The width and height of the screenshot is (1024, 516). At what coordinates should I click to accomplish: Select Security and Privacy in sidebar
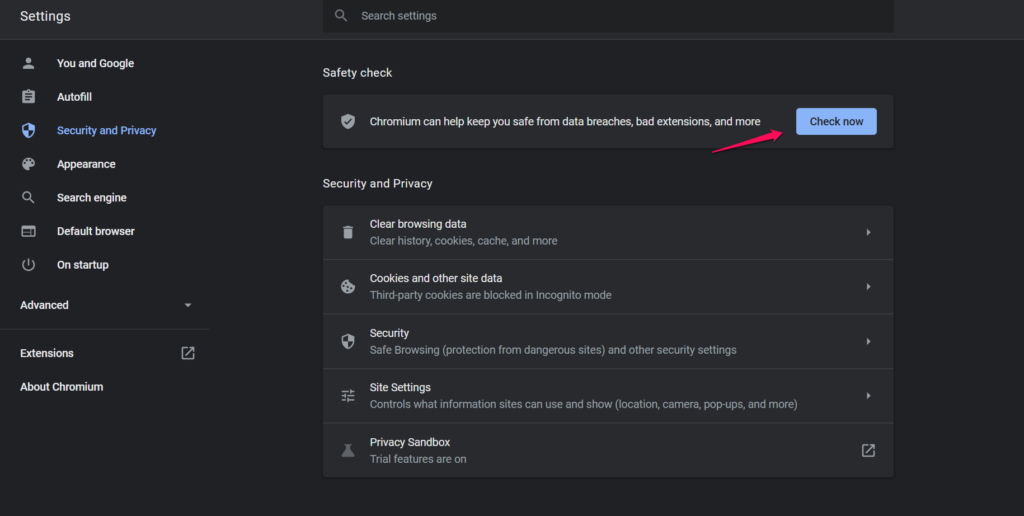pyautogui.click(x=106, y=131)
